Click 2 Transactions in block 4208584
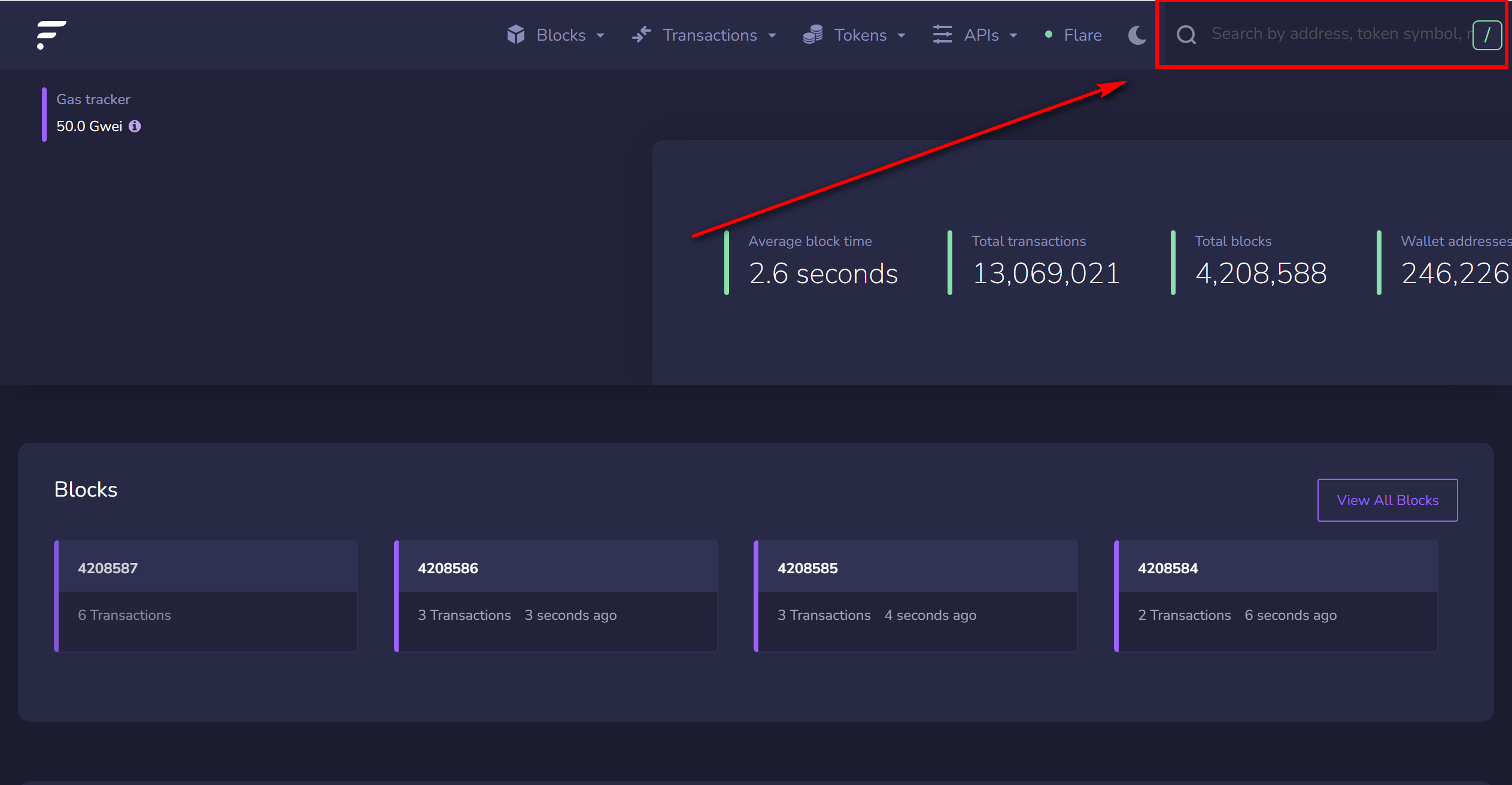The width and height of the screenshot is (1512, 785). pos(1184,615)
